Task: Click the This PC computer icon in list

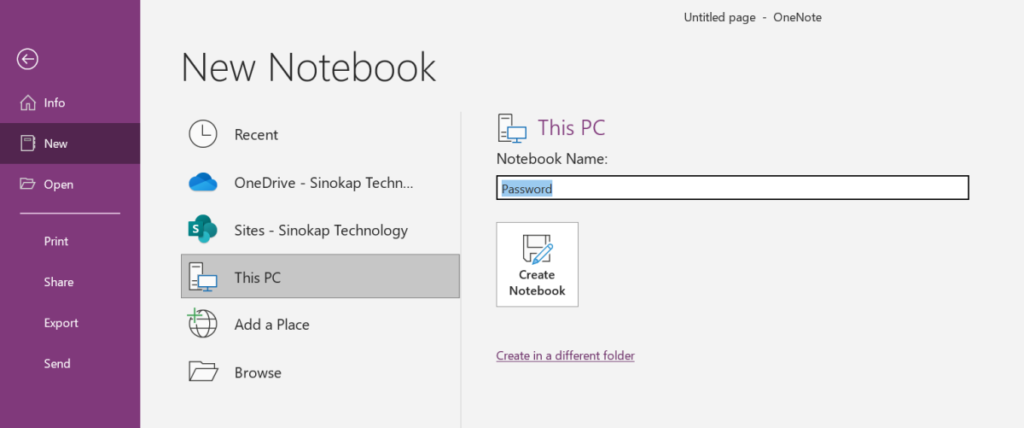Action: click(203, 276)
